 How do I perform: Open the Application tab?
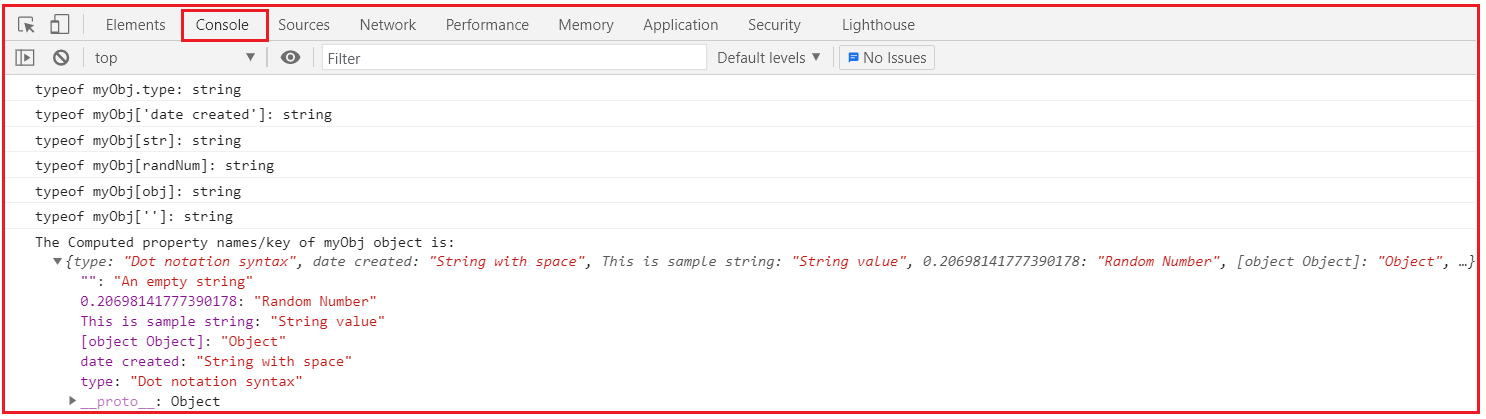point(681,25)
